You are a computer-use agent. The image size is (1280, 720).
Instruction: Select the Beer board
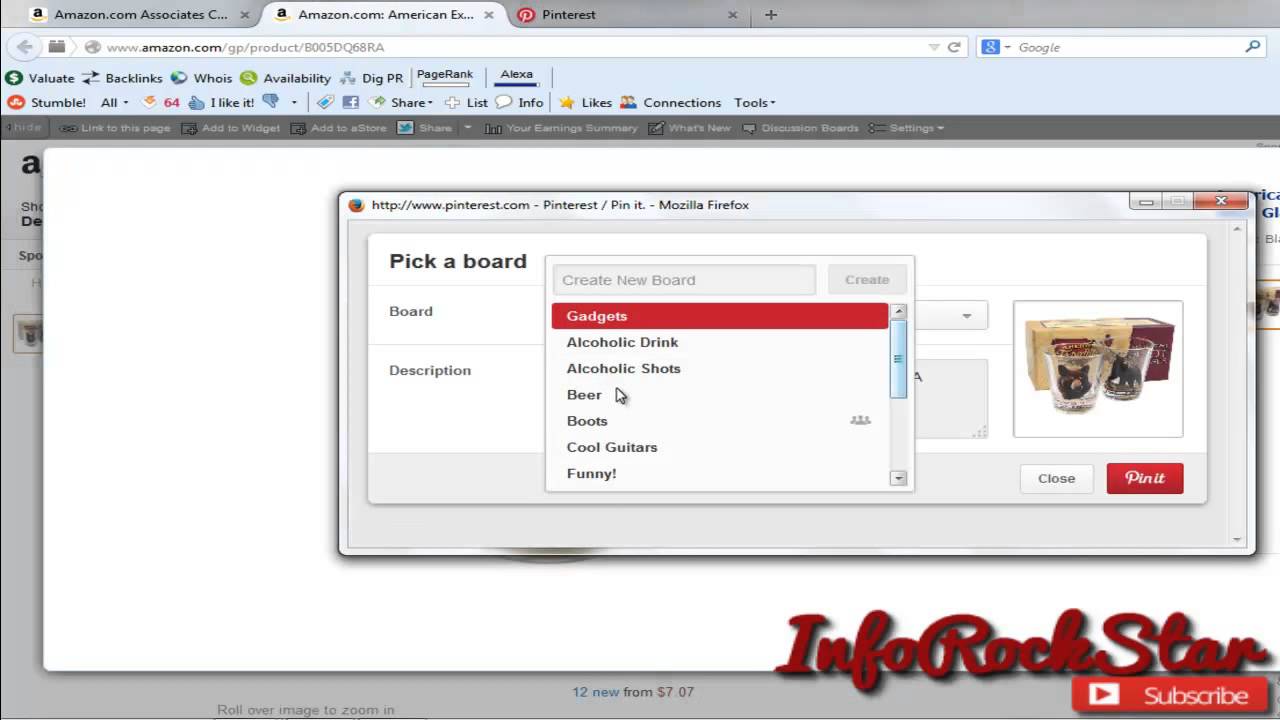pyautogui.click(x=720, y=394)
